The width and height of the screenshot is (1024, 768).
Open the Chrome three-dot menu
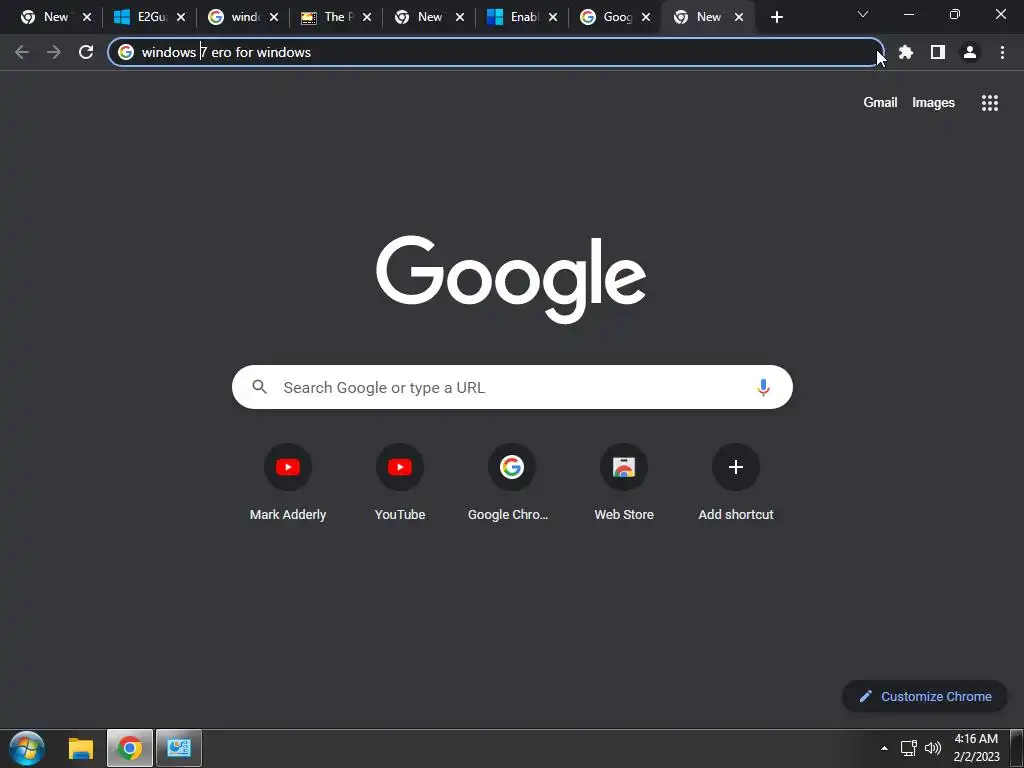click(1002, 52)
